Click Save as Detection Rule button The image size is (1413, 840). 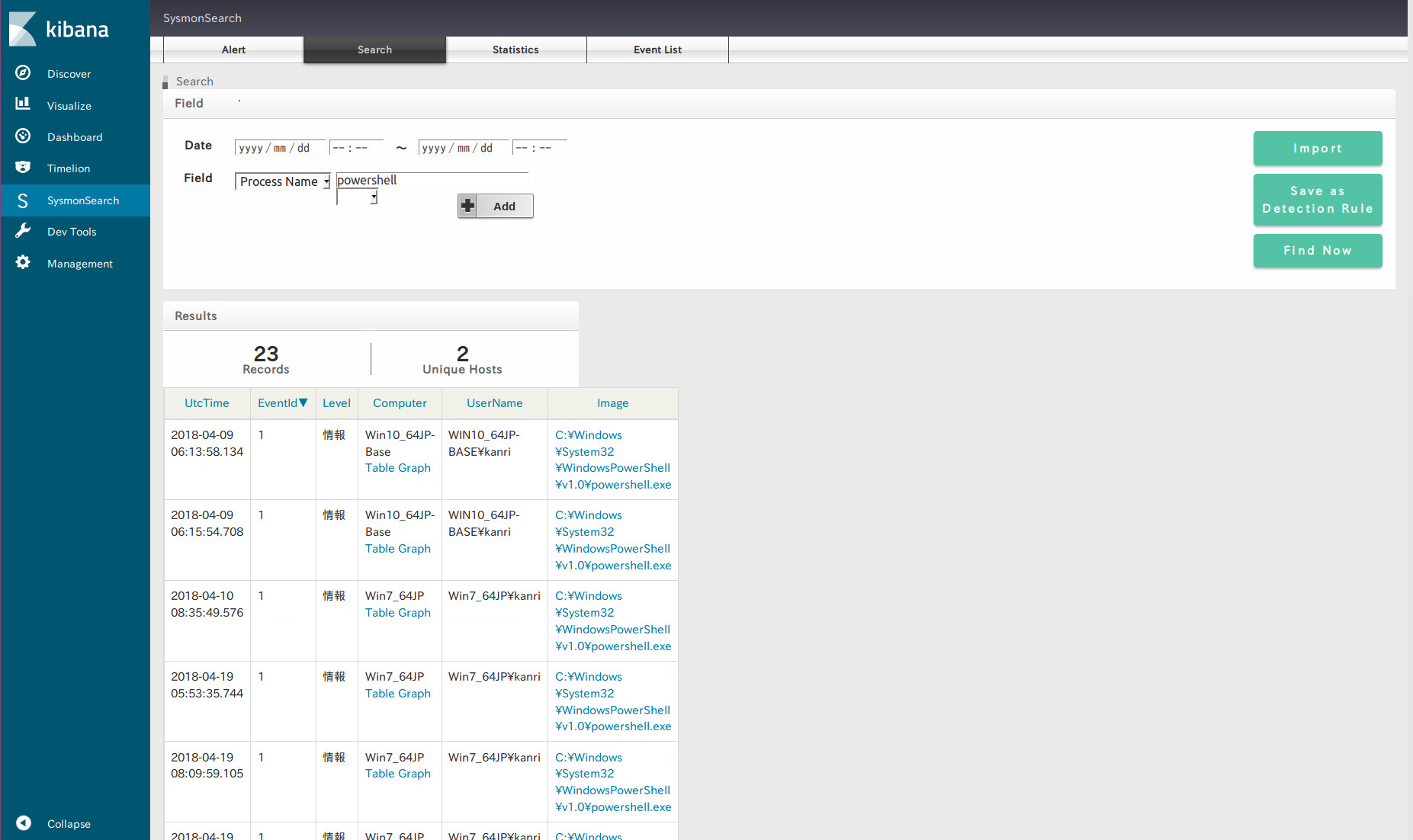(x=1318, y=200)
